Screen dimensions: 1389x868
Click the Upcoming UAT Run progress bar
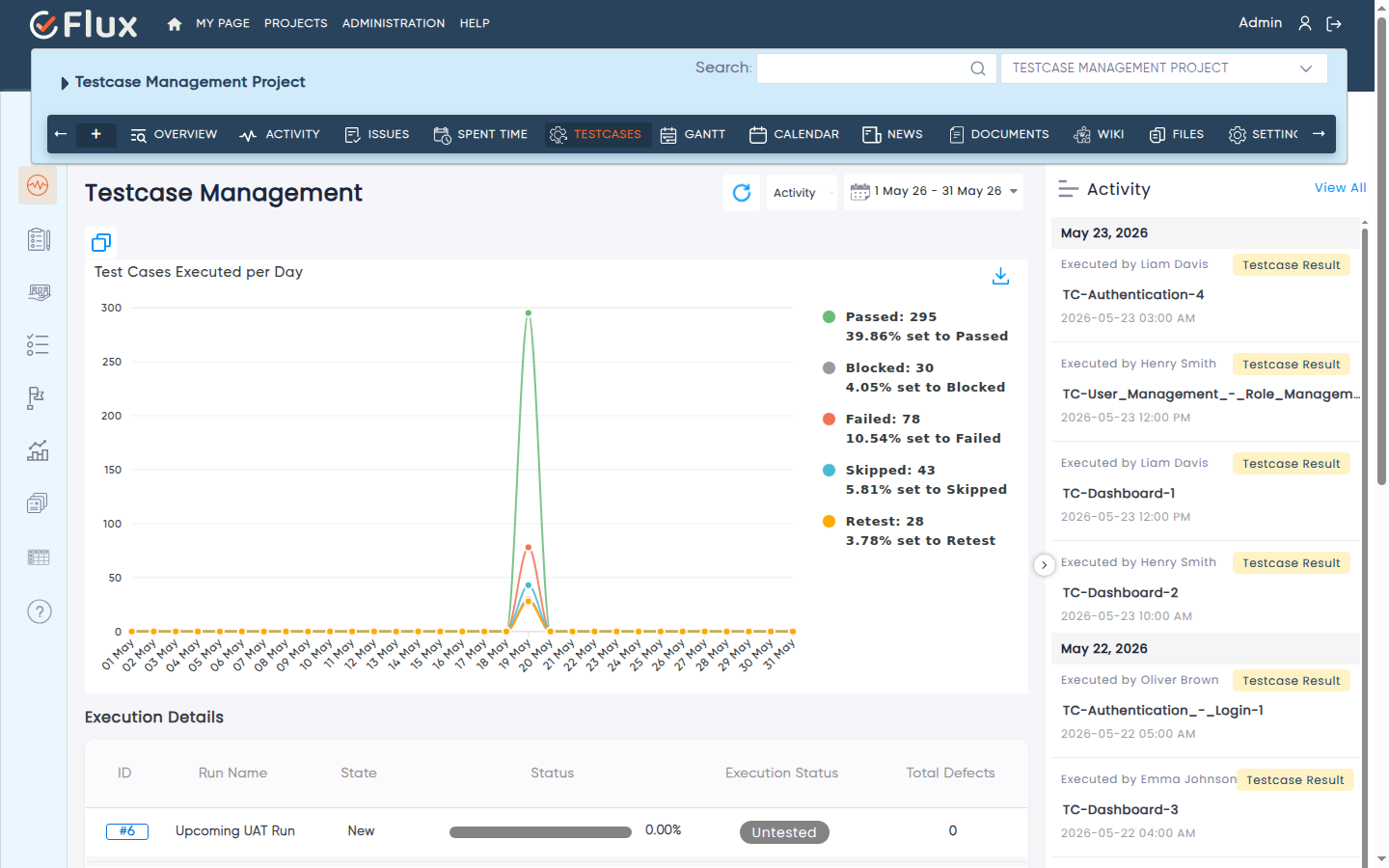[540, 832]
